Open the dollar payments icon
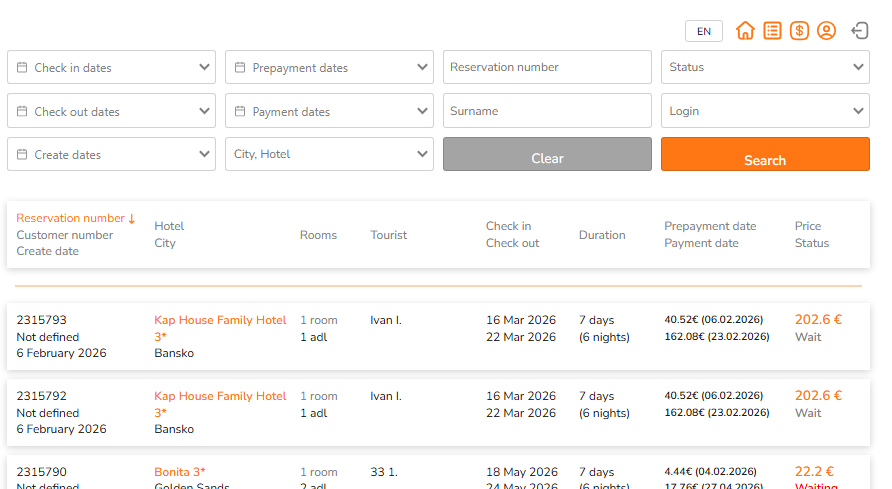 [x=799, y=31]
